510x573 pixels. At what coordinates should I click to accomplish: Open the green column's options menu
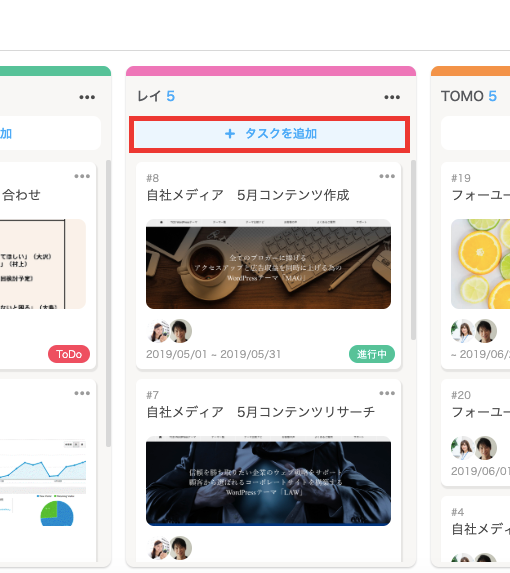point(87,97)
